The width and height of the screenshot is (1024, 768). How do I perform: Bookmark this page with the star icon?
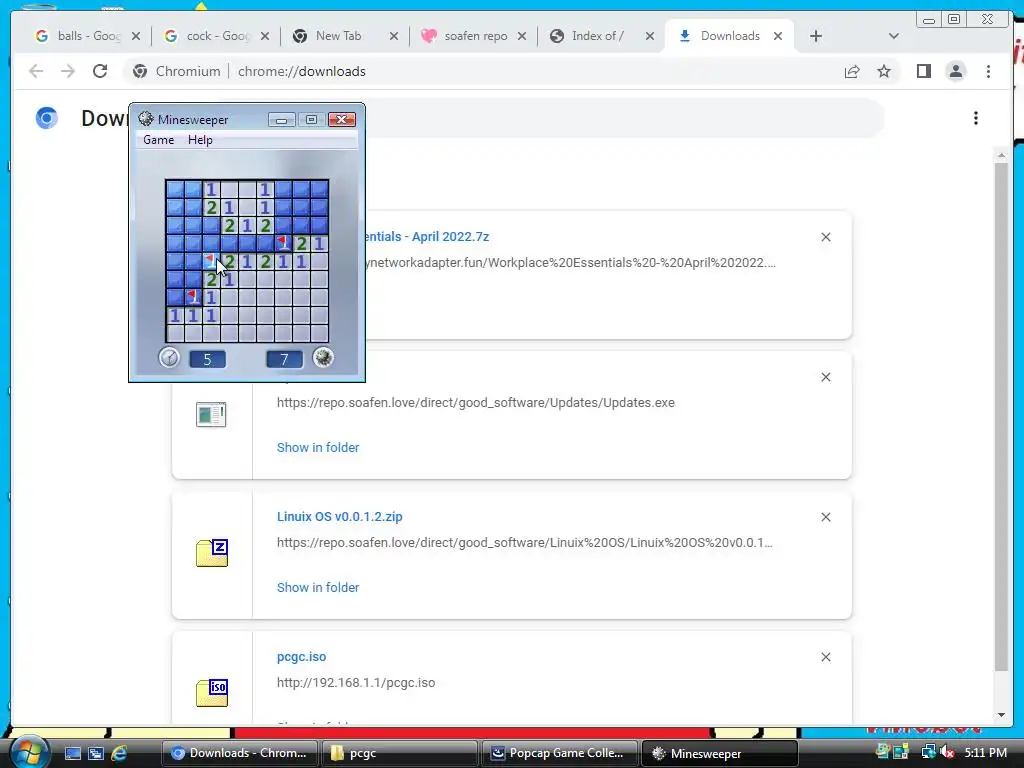point(884,71)
